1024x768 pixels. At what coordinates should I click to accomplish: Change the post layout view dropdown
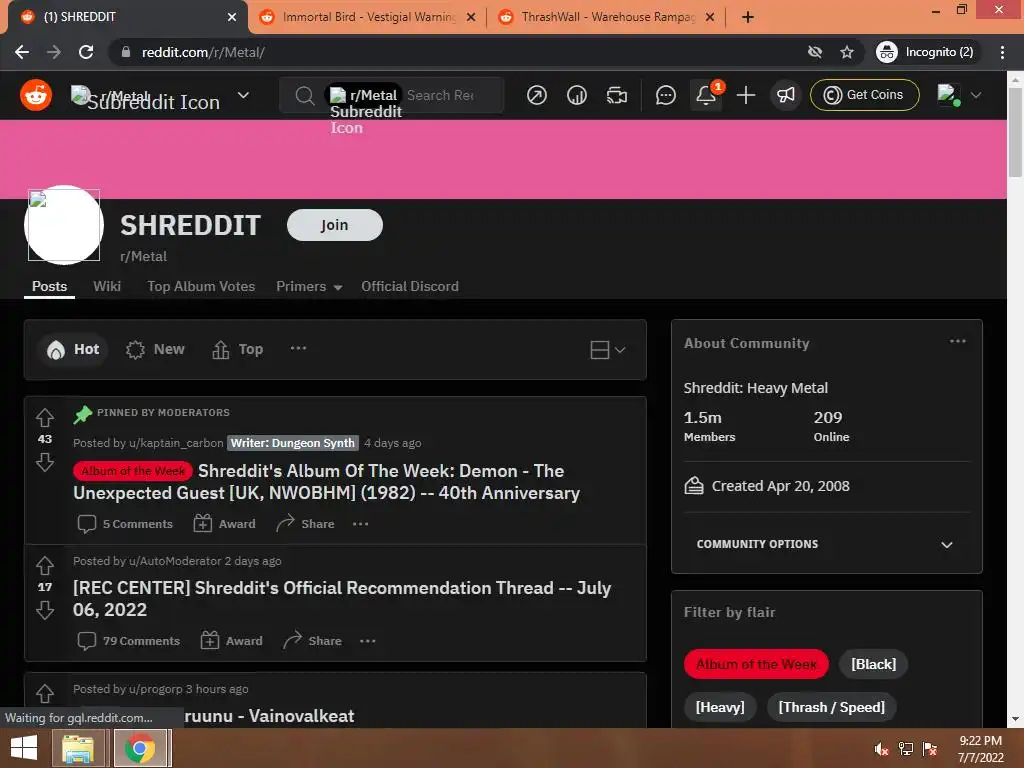[607, 350]
